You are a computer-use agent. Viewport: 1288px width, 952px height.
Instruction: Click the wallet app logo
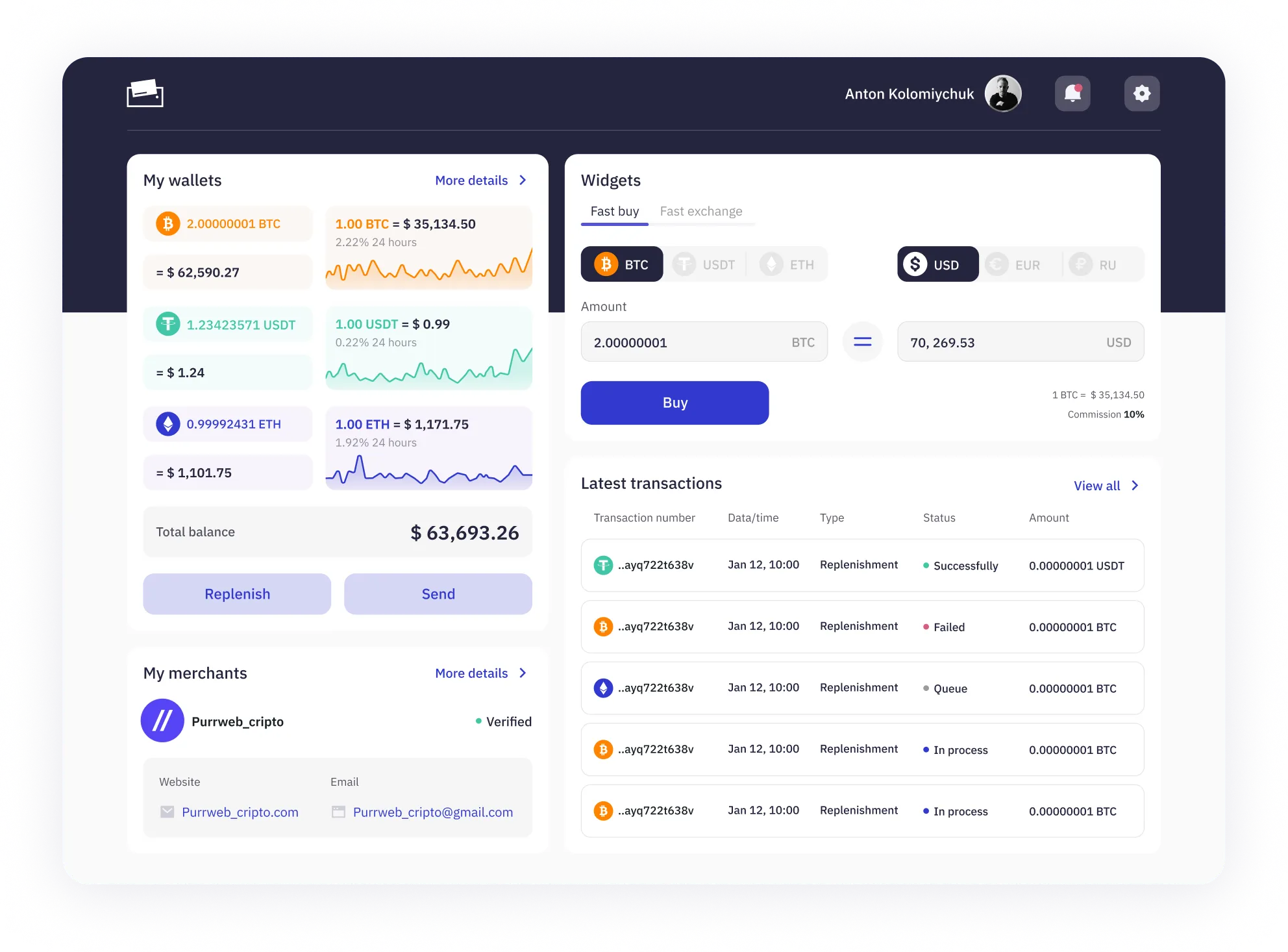145,94
